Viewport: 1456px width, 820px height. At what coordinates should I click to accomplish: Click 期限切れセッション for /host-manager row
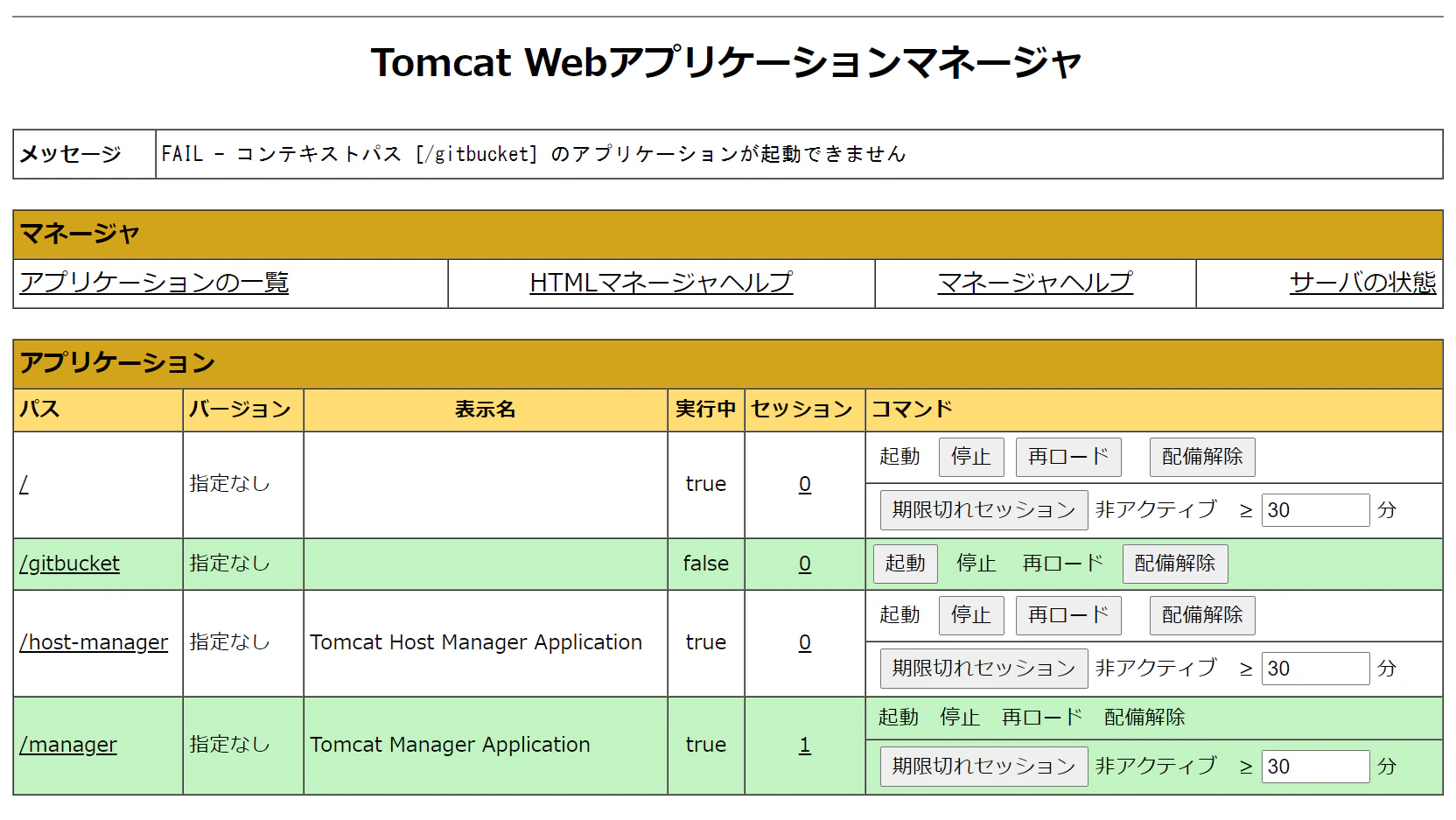coord(983,668)
